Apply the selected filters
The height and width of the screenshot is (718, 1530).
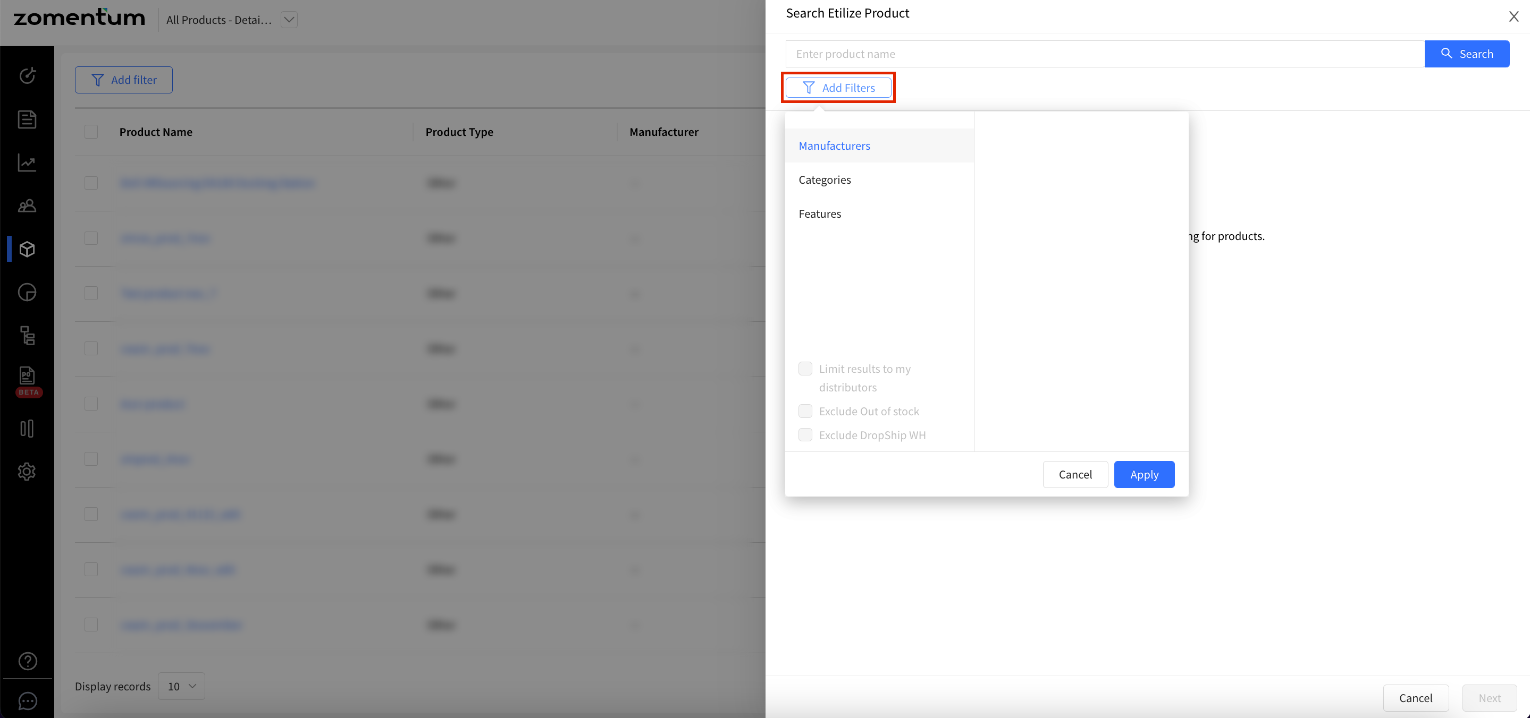coord(1144,475)
